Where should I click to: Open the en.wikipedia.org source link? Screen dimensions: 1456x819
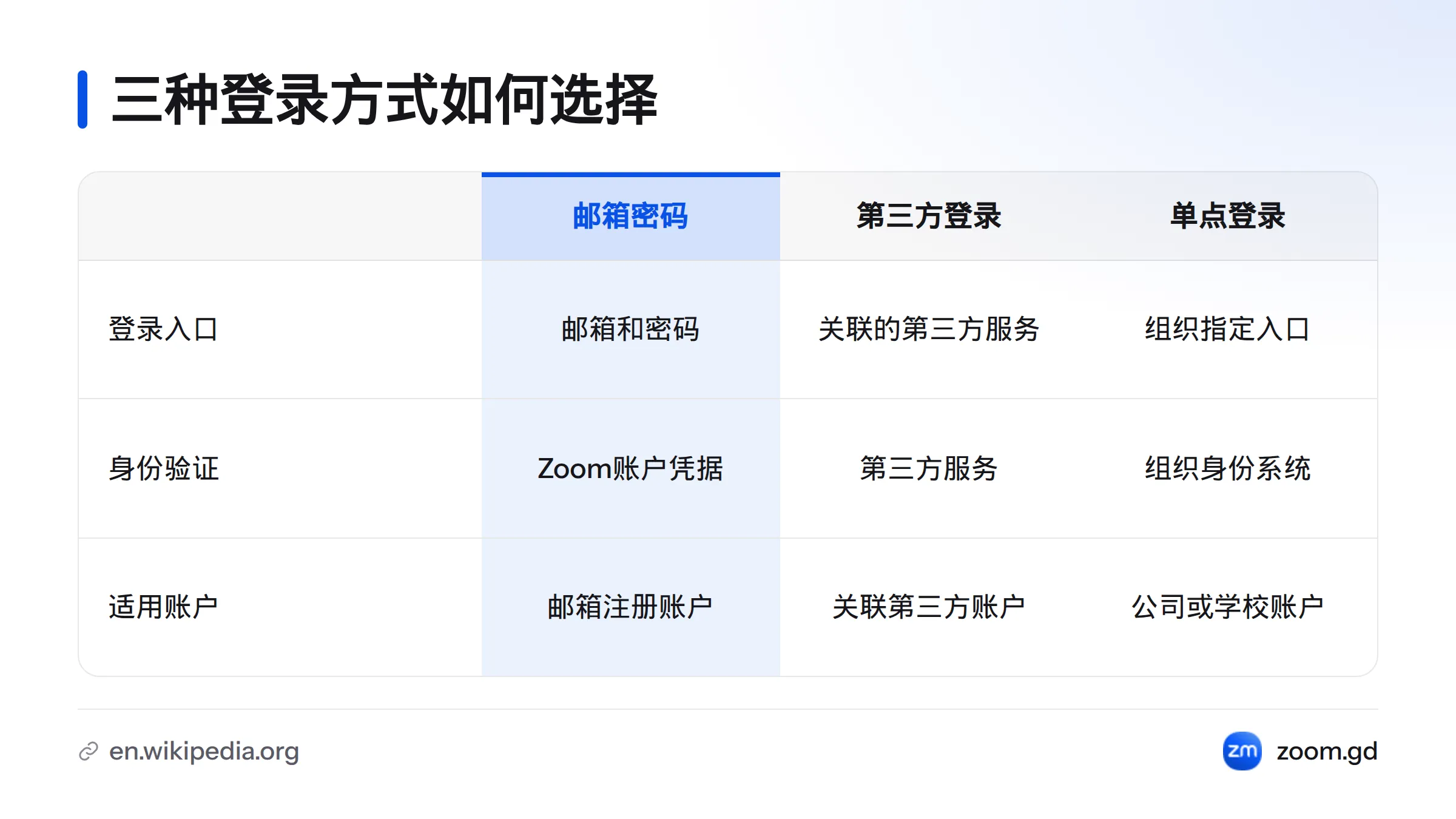point(204,751)
